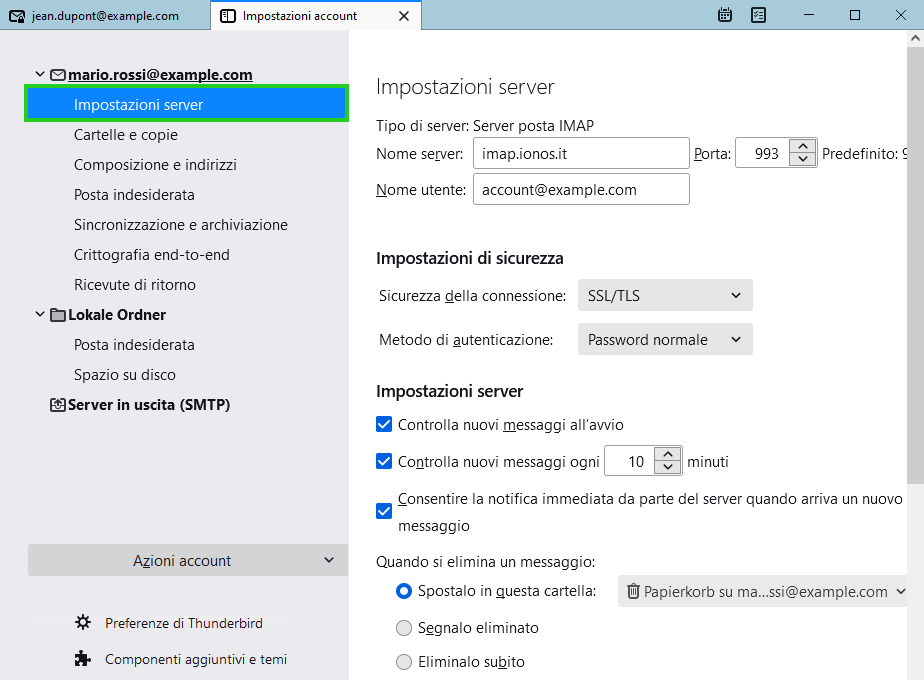Open Cartelle e copie settings
The height and width of the screenshot is (680, 924).
tap(126, 135)
